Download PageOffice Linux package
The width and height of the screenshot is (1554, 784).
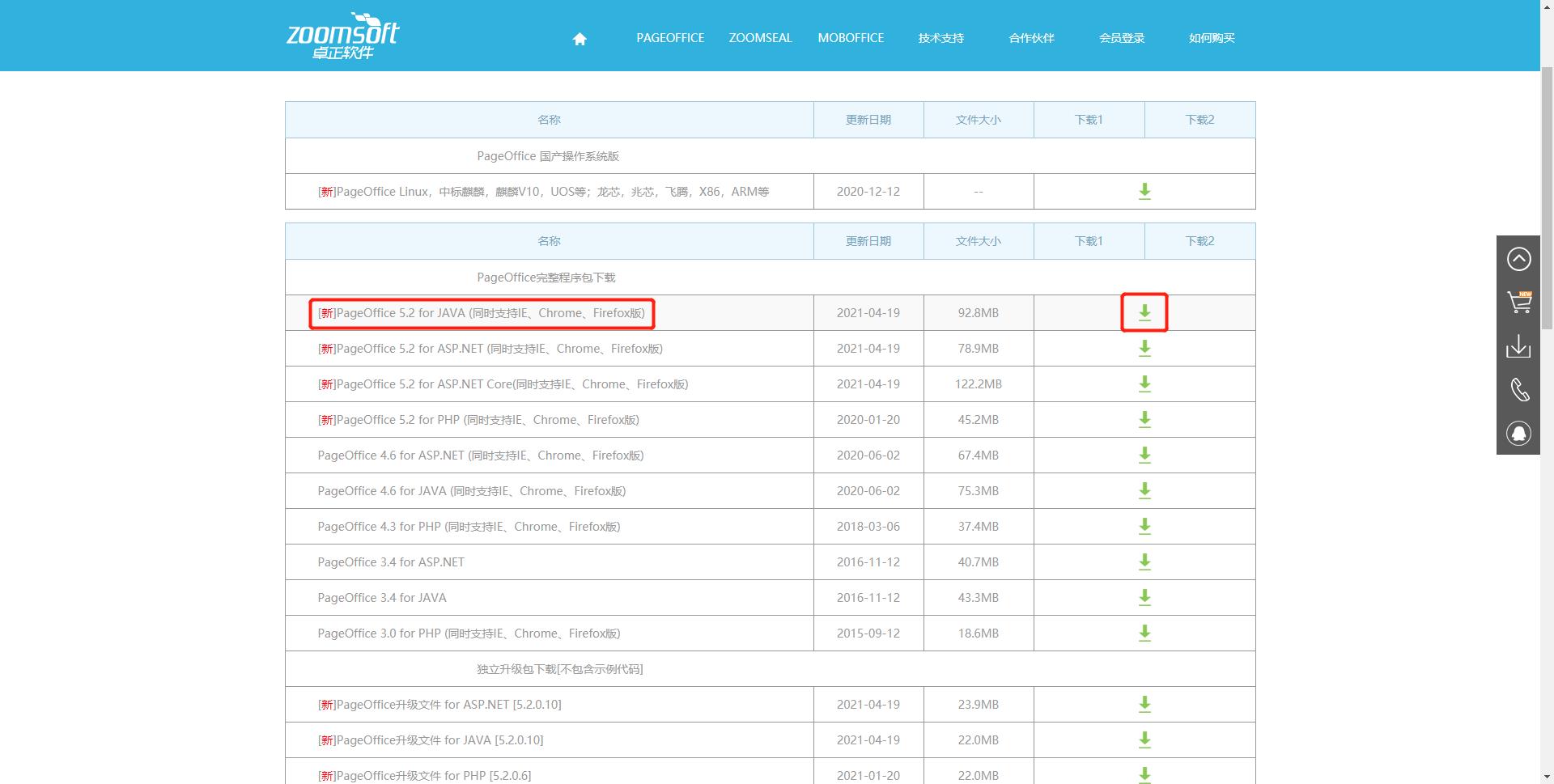click(1144, 192)
